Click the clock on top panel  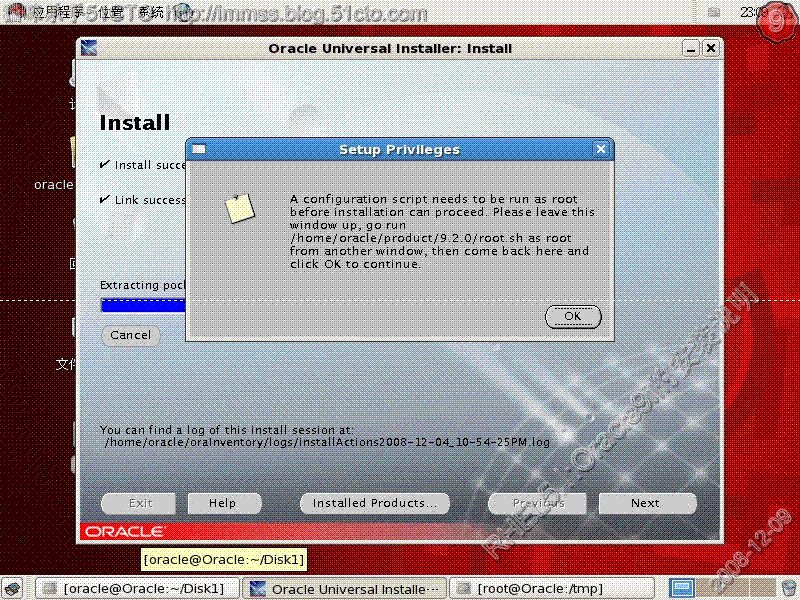[754, 12]
